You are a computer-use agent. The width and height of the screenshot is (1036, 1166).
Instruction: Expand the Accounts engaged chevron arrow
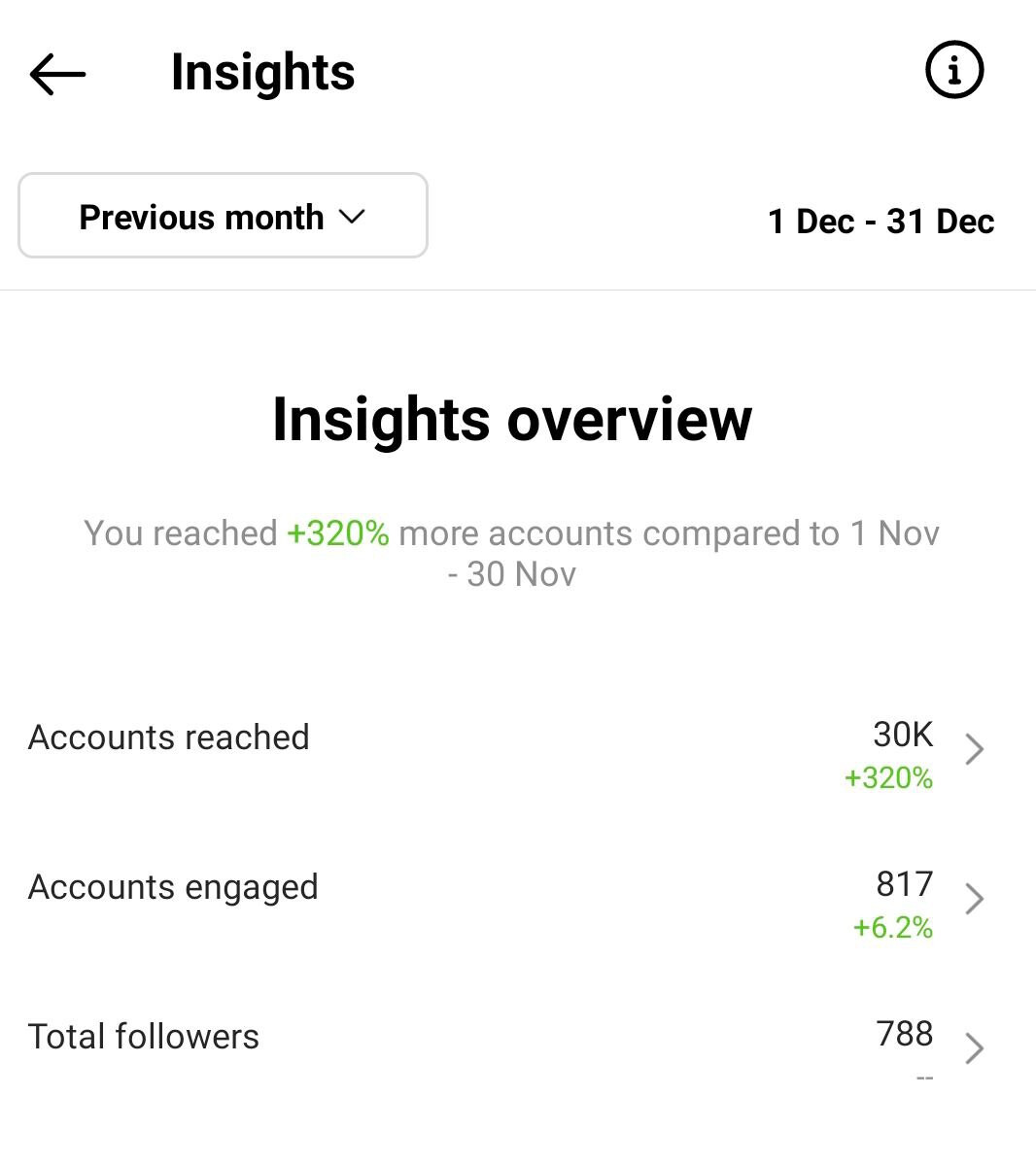(x=974, y=899)
